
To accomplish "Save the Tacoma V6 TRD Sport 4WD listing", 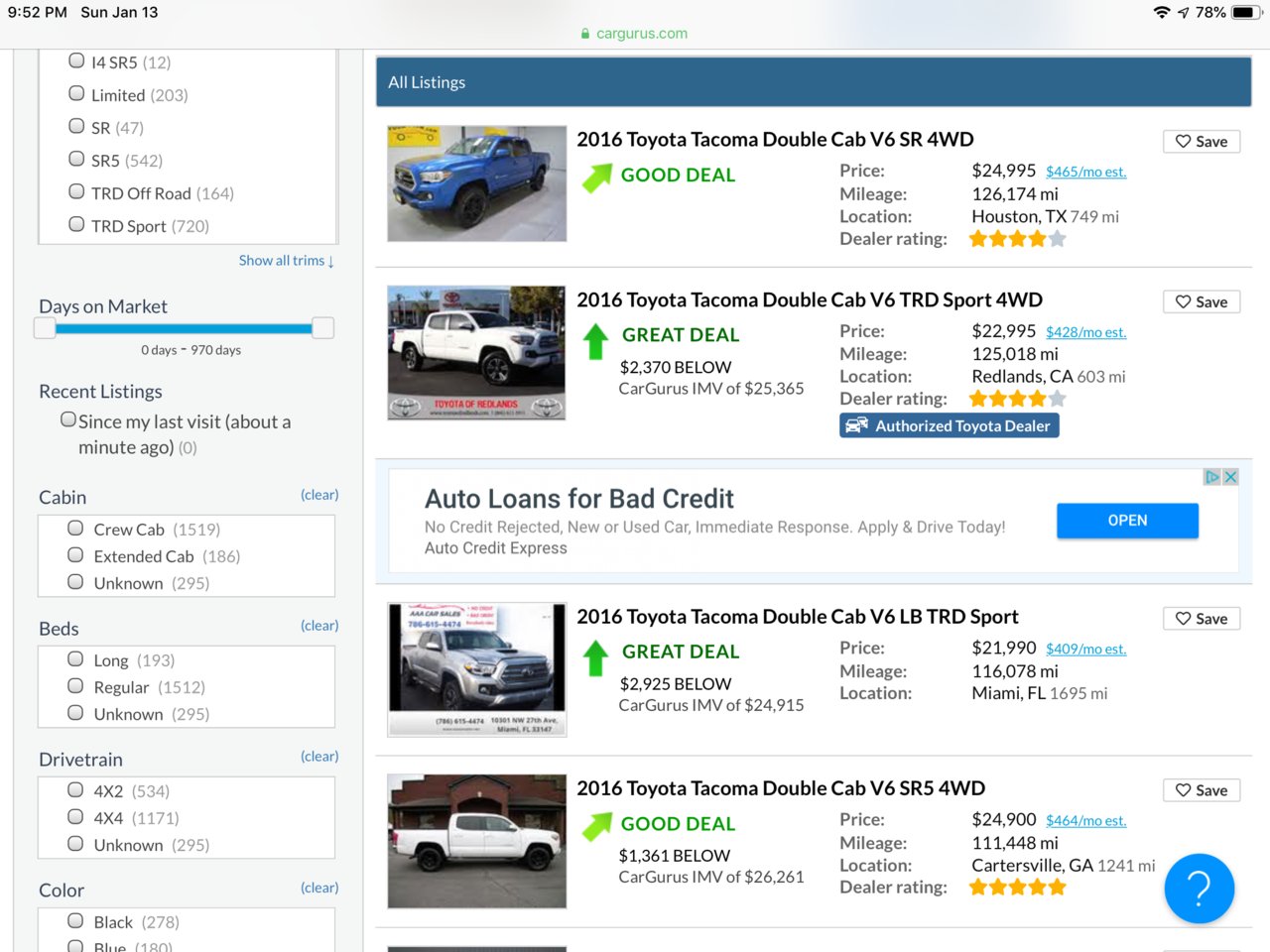I will click(x=1202, y=302).
